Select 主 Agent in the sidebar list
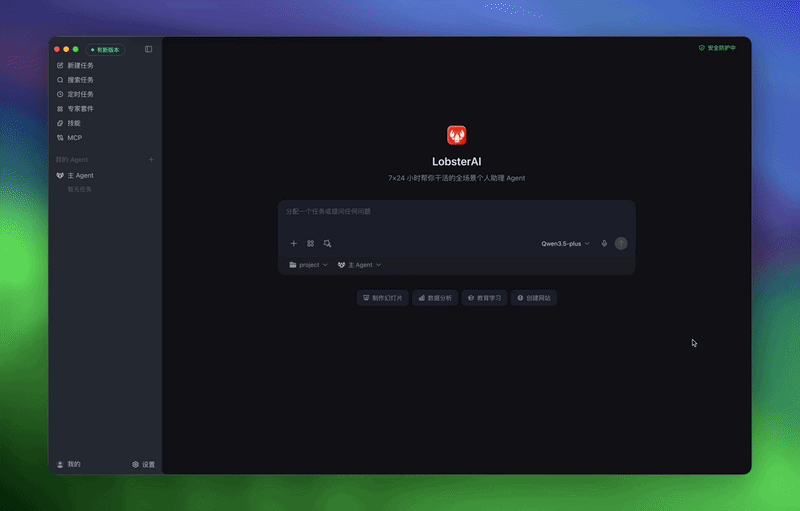This screenshot has height=511, width=800. [75, 175]
